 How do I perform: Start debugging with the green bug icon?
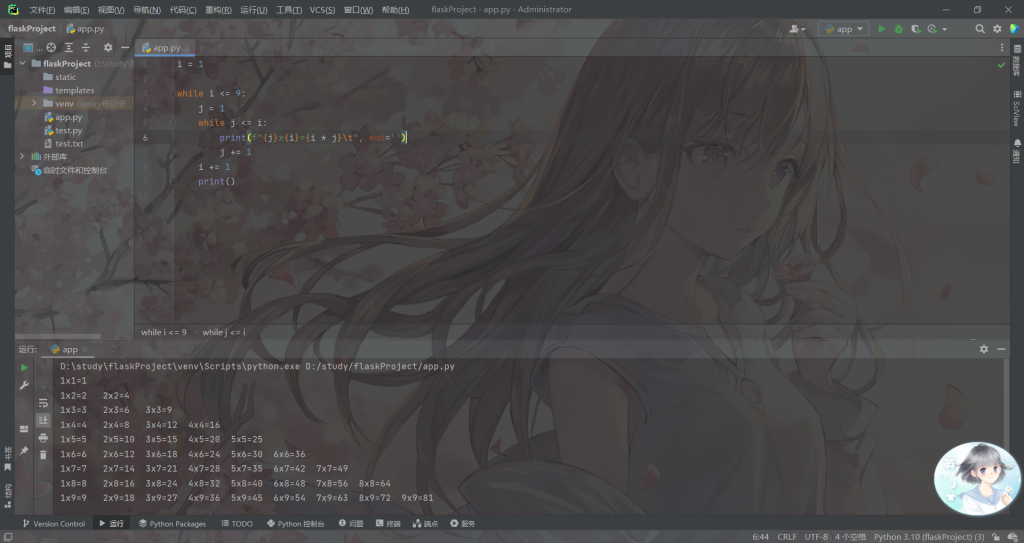click(x=898, y=29)
